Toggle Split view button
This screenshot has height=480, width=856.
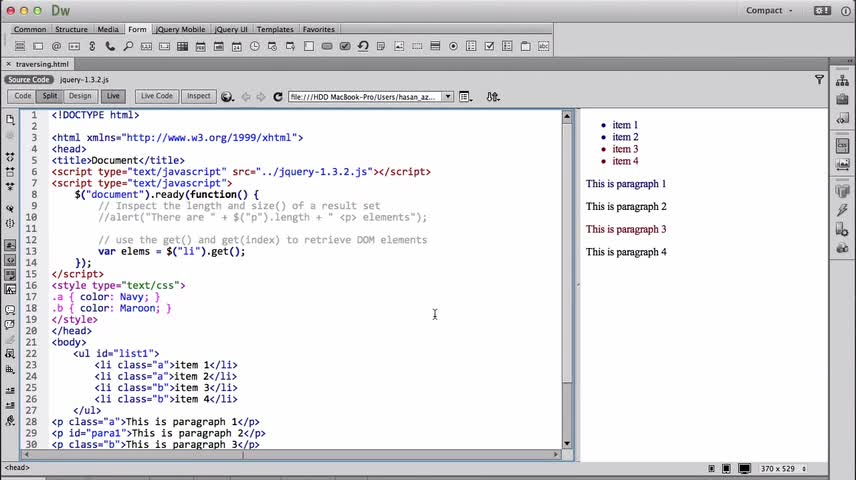50,96
